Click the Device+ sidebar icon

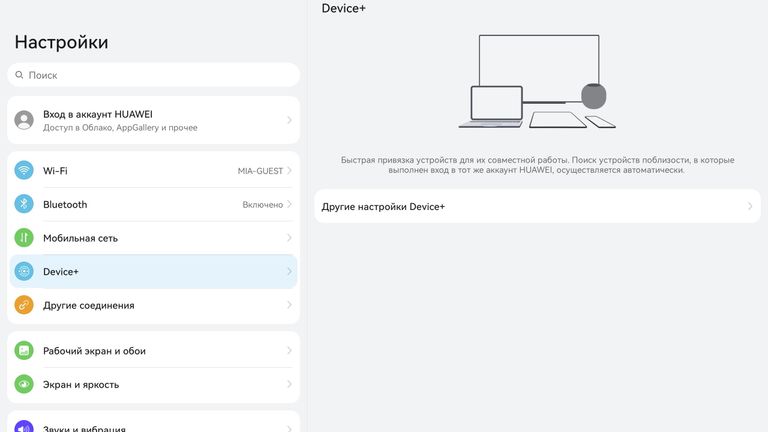[x=24, y=271]
